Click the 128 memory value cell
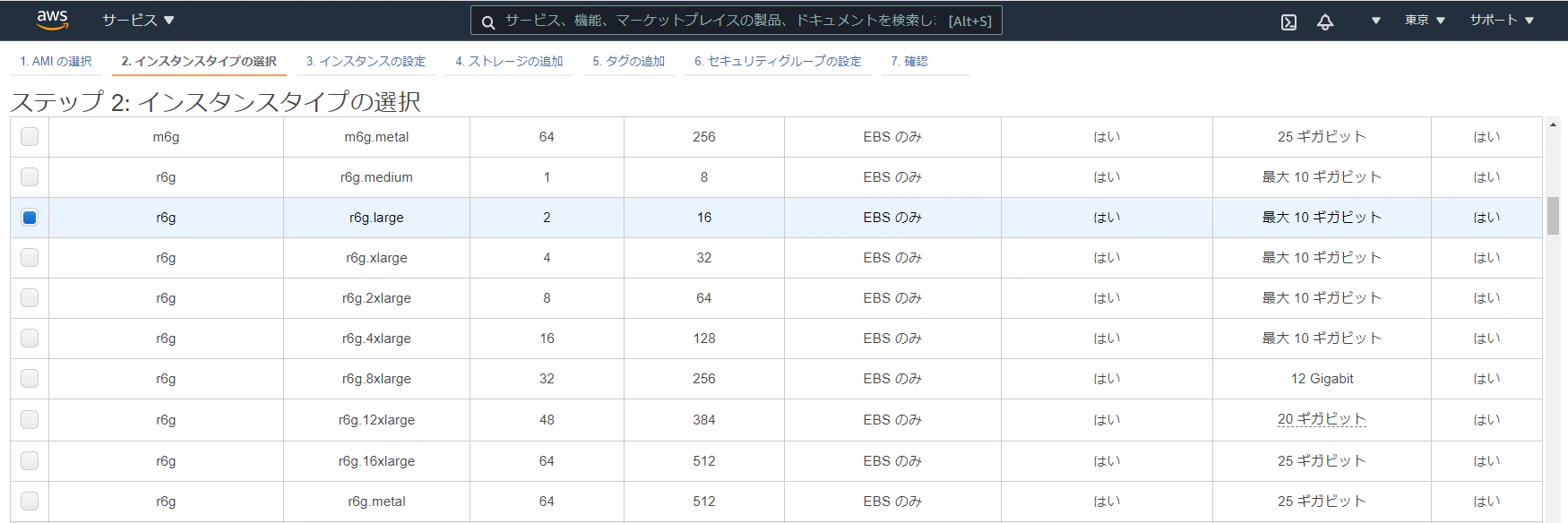This screenshot has width=1568, height=523. coord(704,339)
